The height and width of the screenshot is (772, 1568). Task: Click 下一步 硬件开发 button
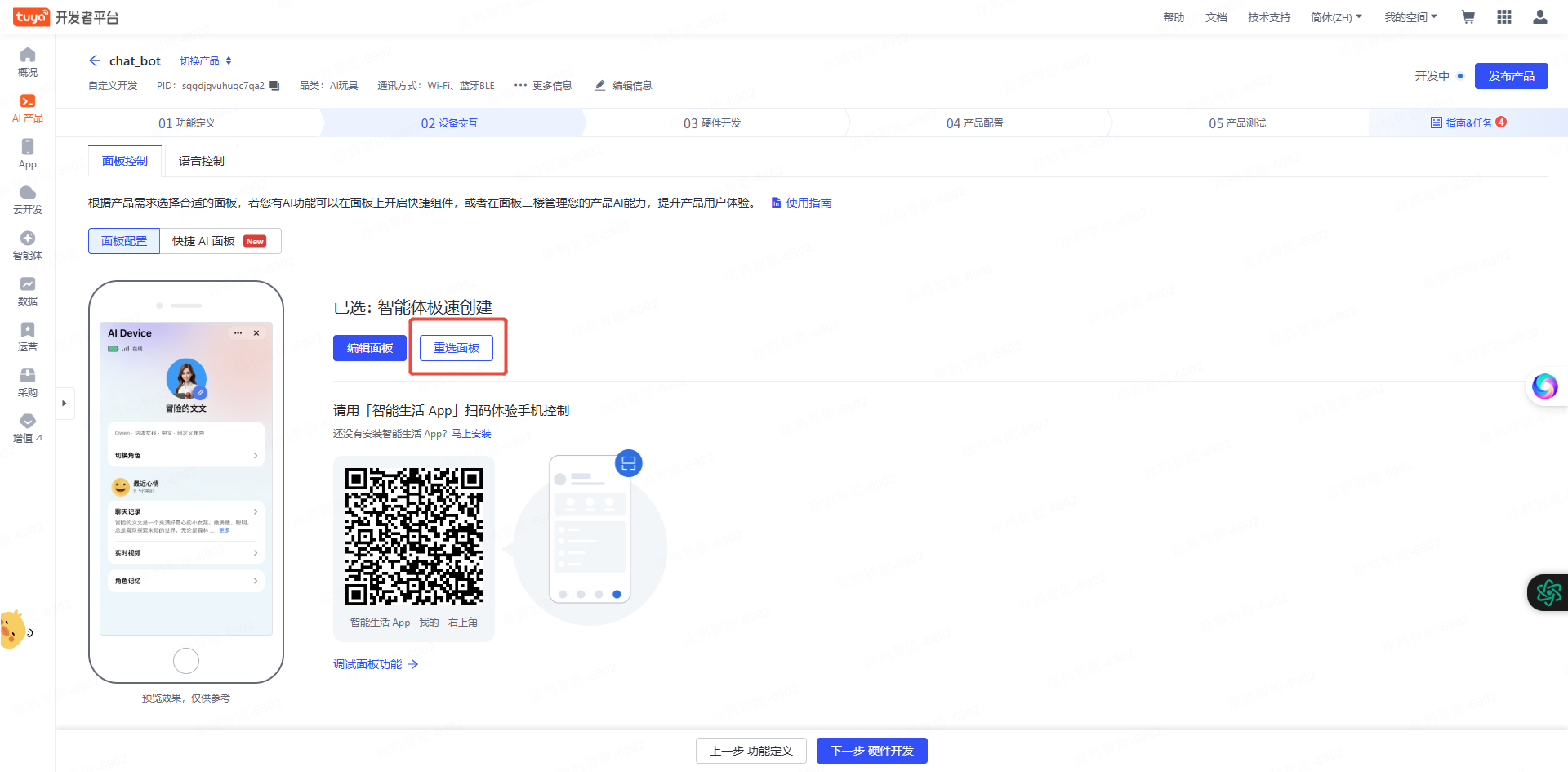point(872,751)
